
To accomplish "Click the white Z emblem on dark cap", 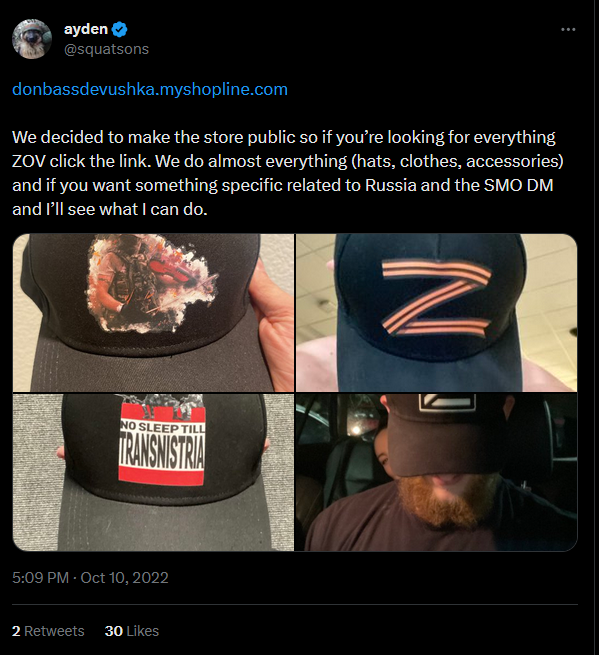I will tap(447, 402).
